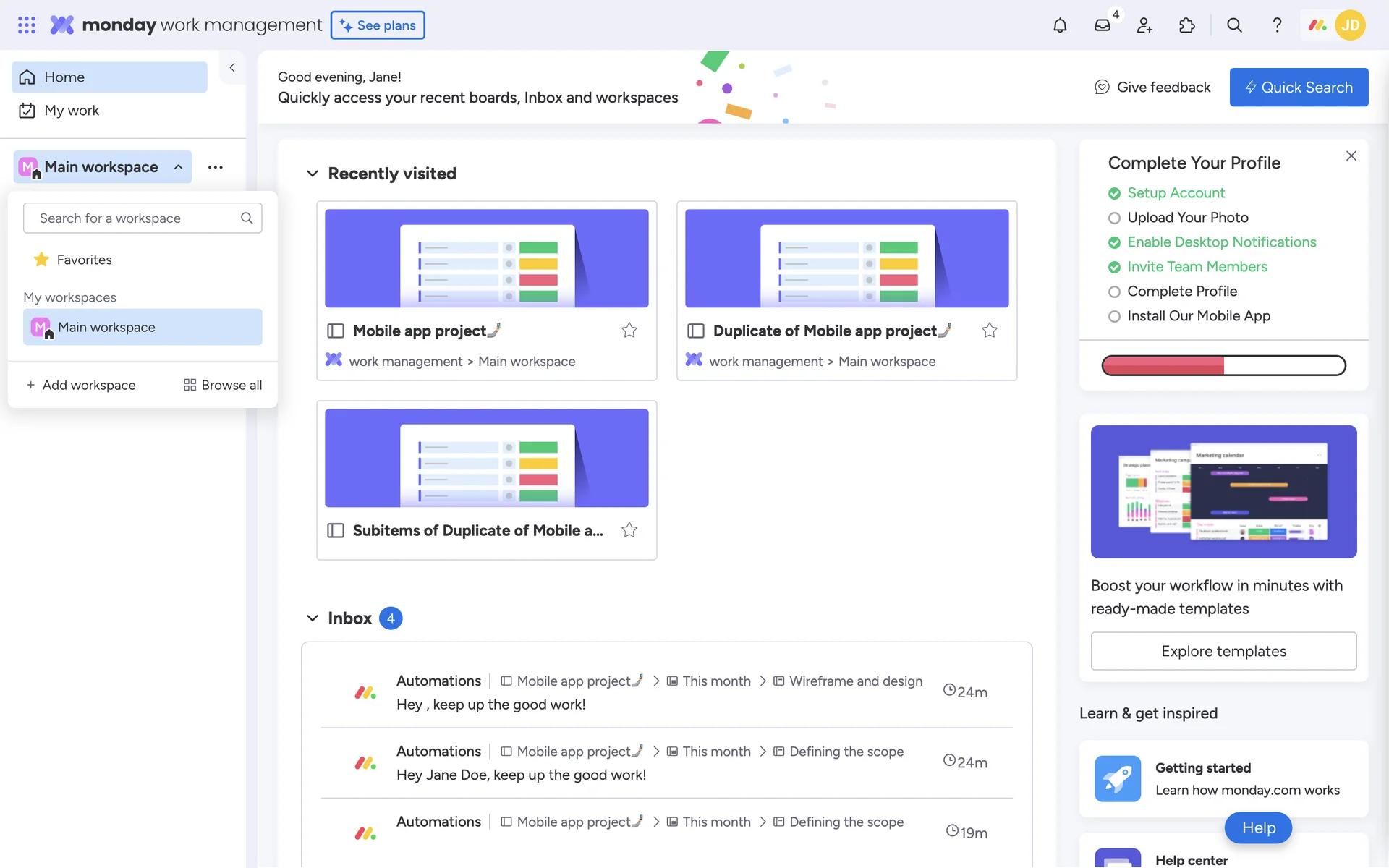Click the Quick Search button
Viewport: 1389px width, 868px height.
[x=1299, y=88]
